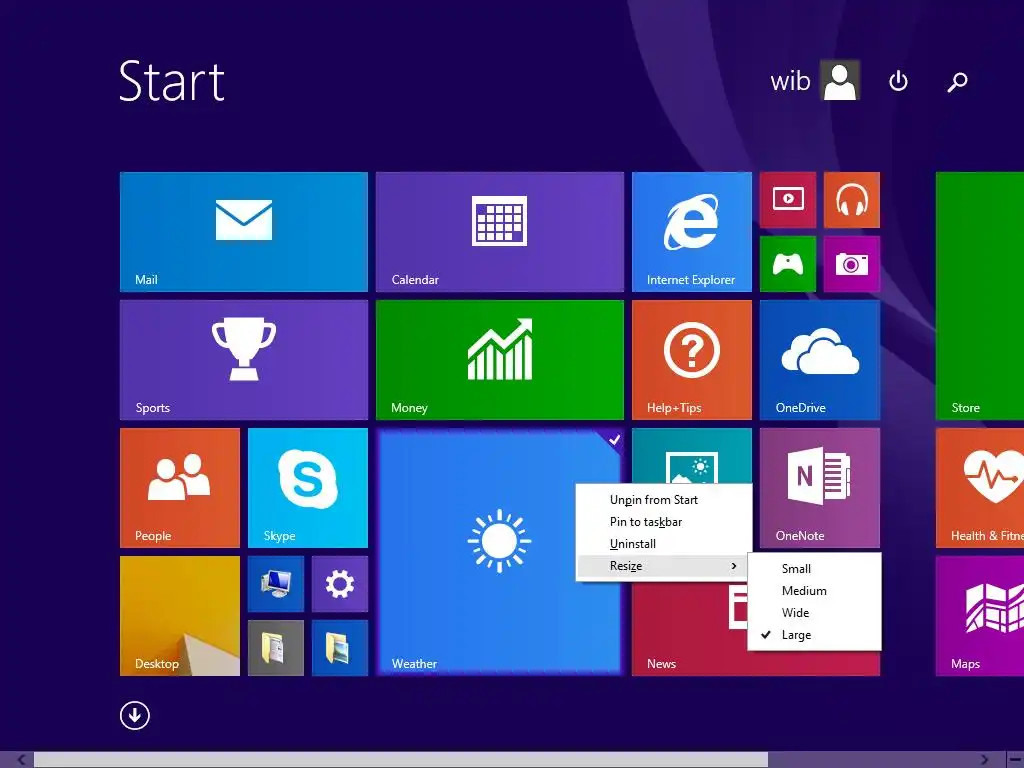Open the small PC Settings gear tile

pyautogui.click(x=340, y=584)
